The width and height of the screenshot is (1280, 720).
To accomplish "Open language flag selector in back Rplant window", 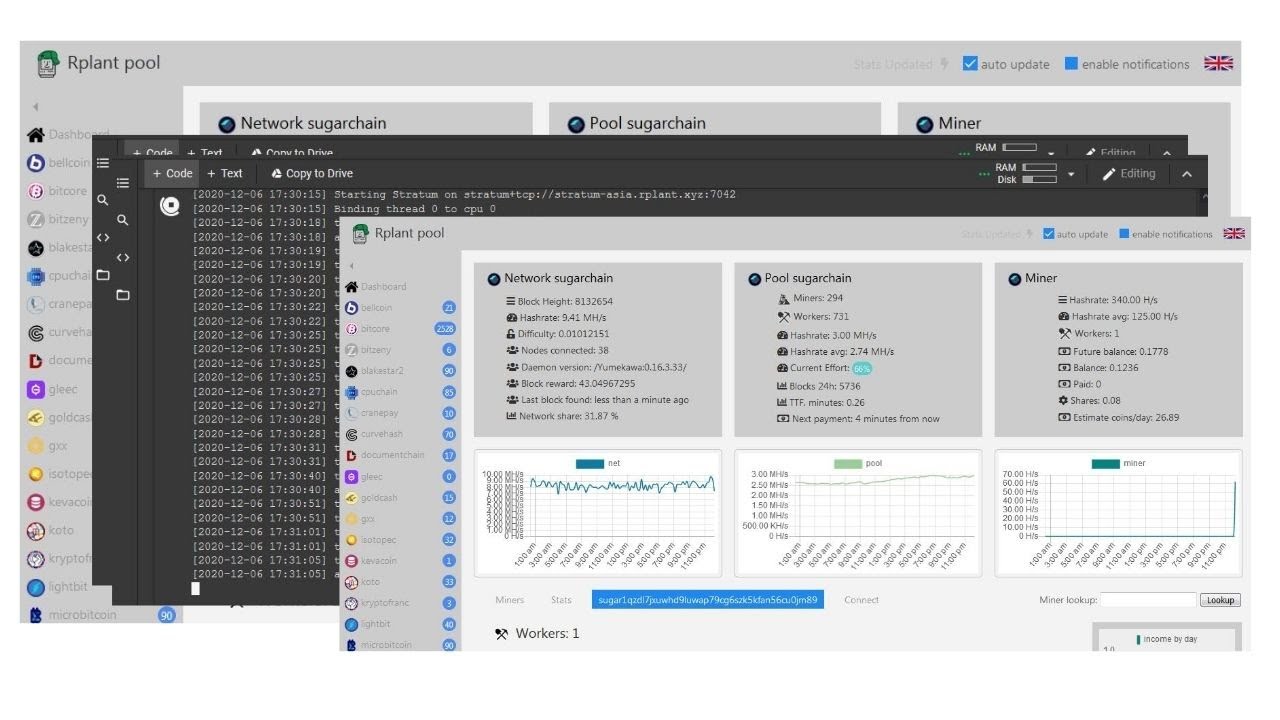I will (1218, 63).
